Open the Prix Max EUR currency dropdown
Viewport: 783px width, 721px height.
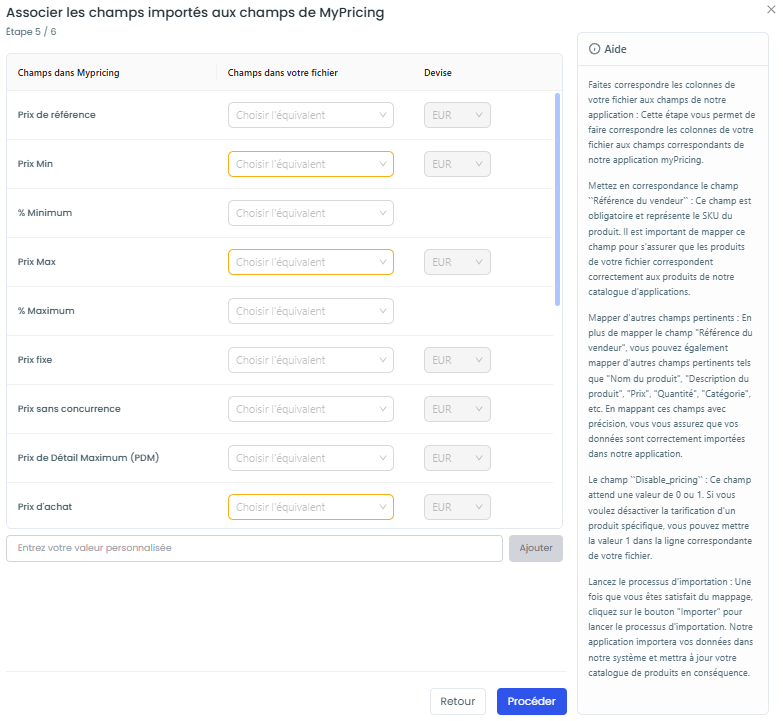coord(457,262)
